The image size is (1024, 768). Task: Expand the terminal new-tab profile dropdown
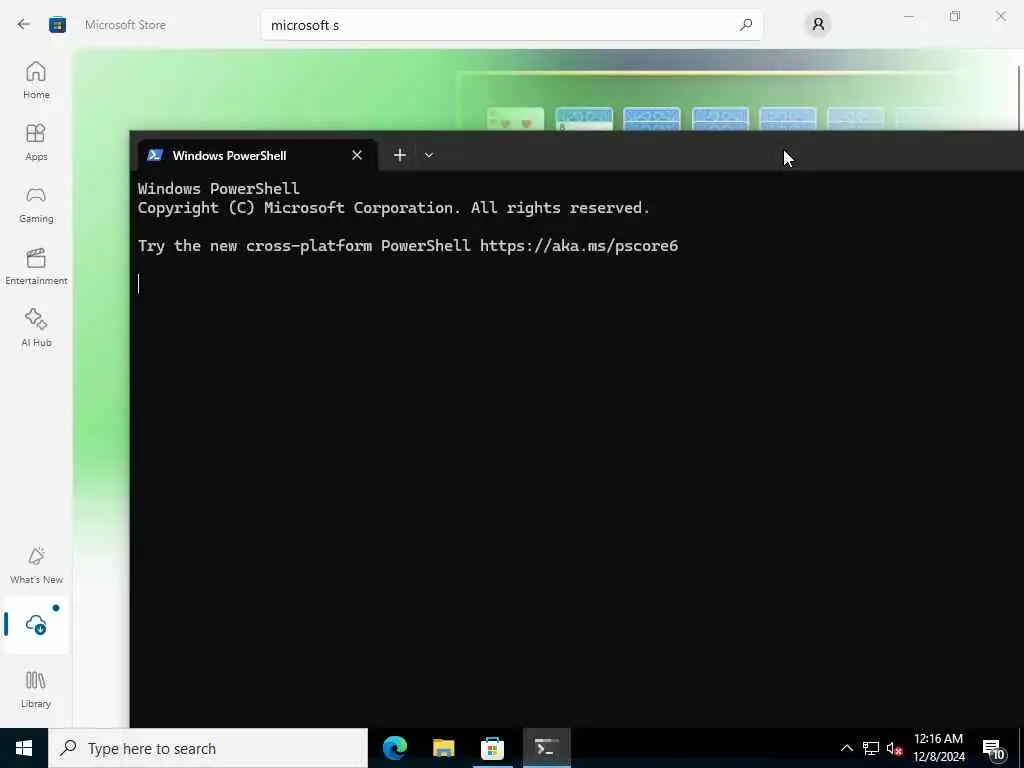(429, 155)
